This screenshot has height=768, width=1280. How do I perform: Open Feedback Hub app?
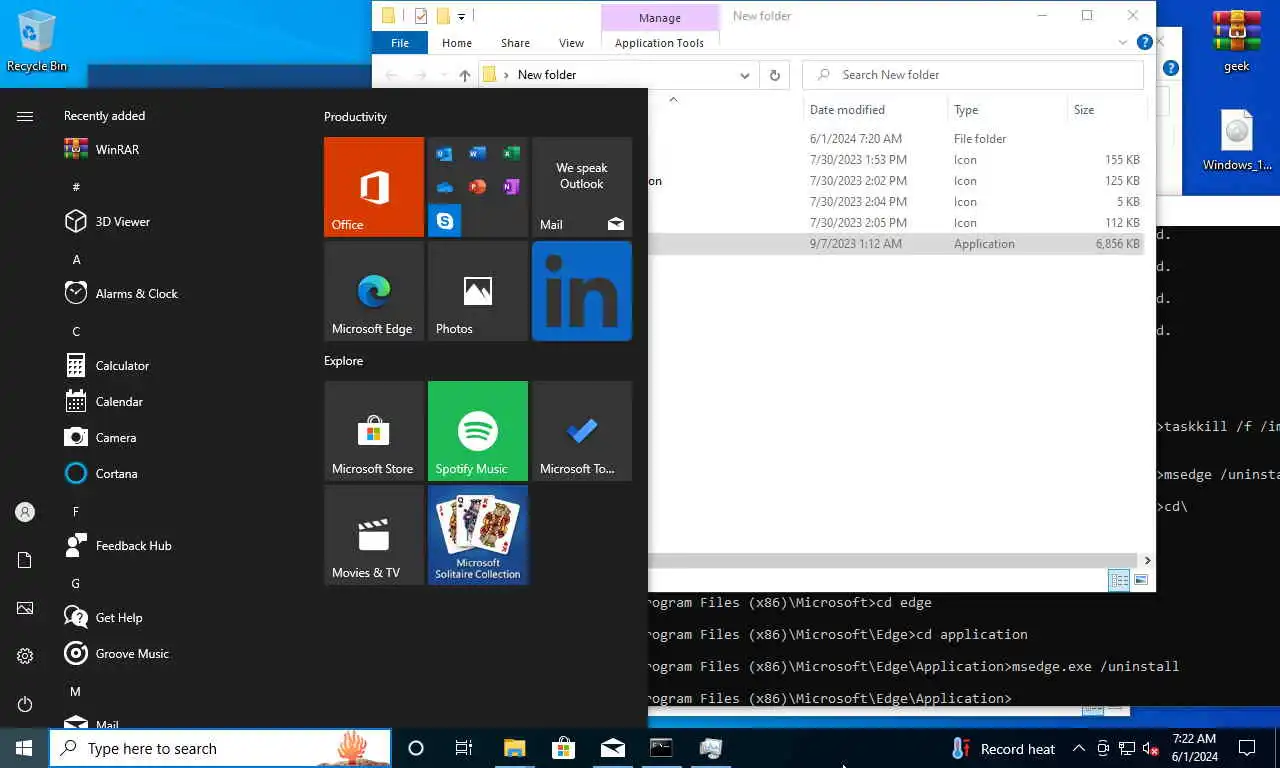[117, 545]
